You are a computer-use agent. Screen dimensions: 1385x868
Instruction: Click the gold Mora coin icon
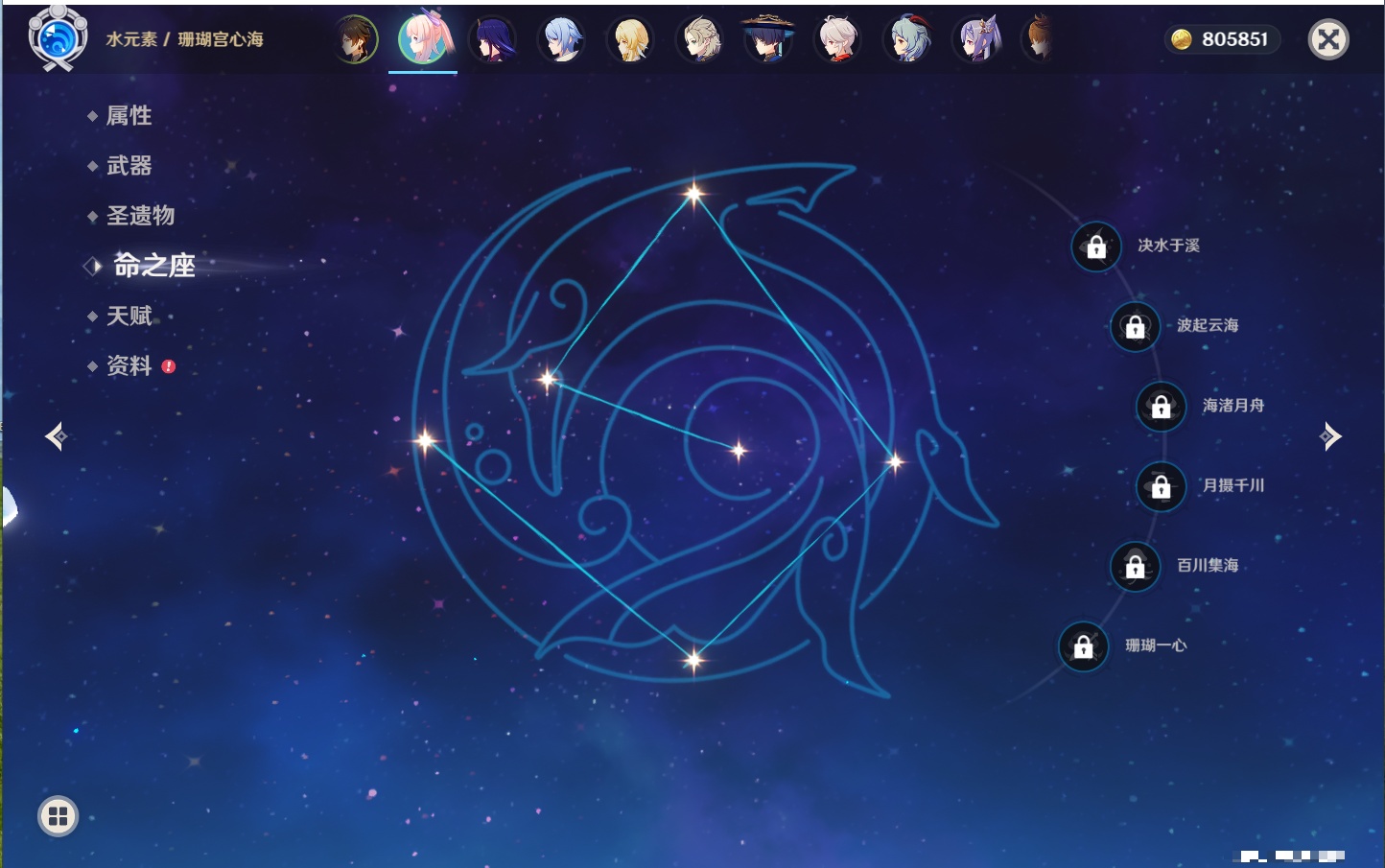point(1182,39)
